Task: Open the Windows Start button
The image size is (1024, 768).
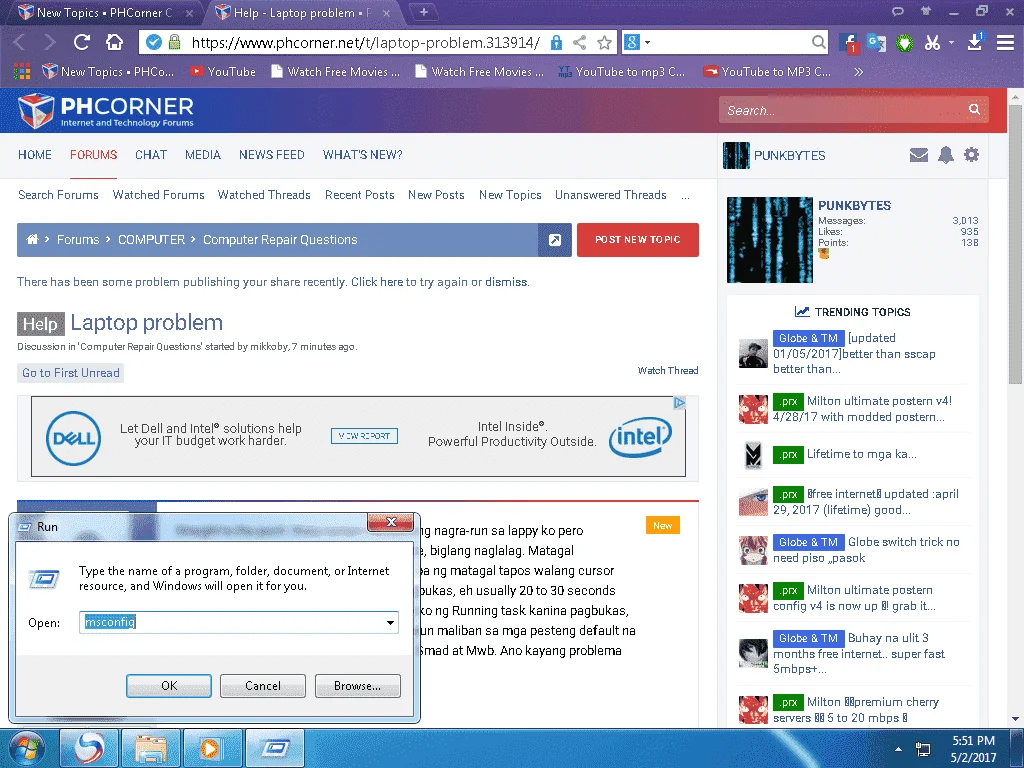Action: (27, 748)
